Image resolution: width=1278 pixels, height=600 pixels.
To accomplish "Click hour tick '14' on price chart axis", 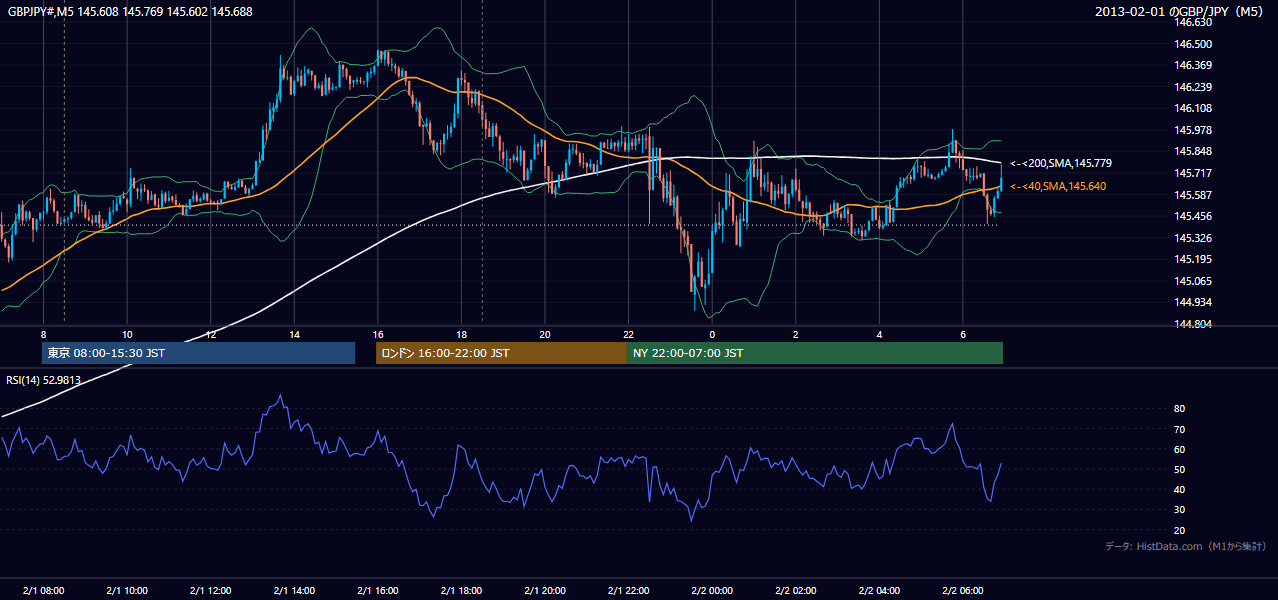I will 294,334.
